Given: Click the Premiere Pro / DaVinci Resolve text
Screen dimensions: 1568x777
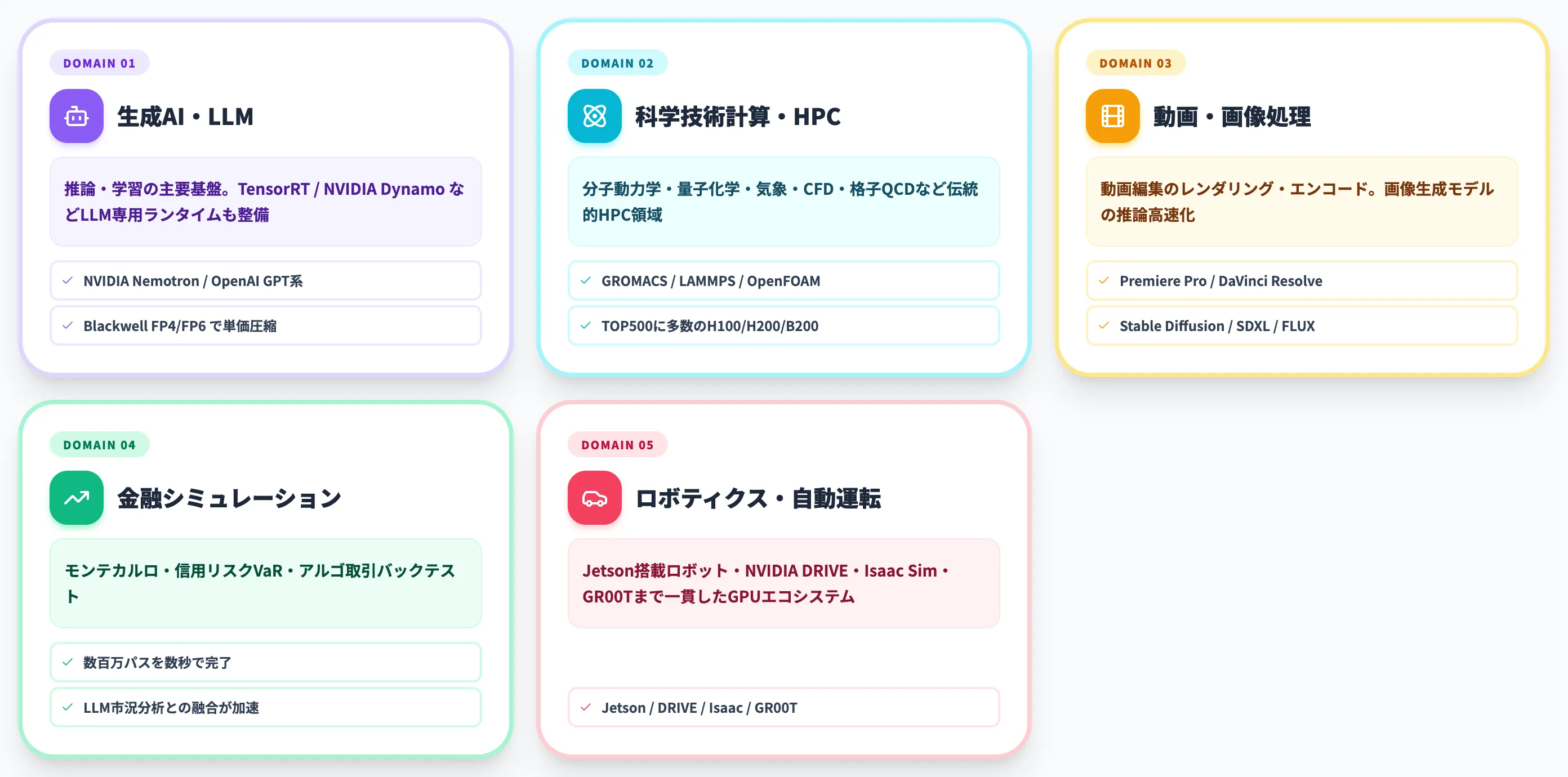Looking at the screenshot, I should (1220, 281).
